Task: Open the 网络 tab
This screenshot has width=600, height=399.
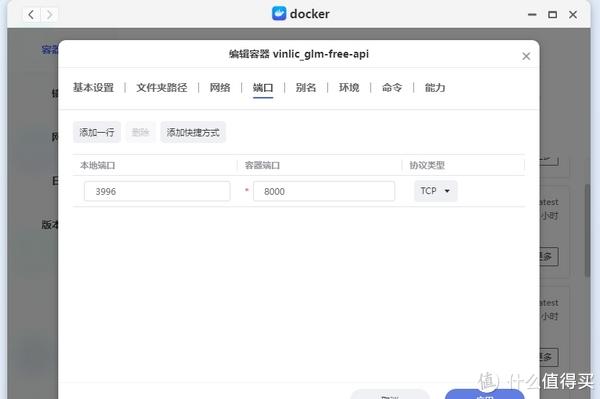Action: 220,88
